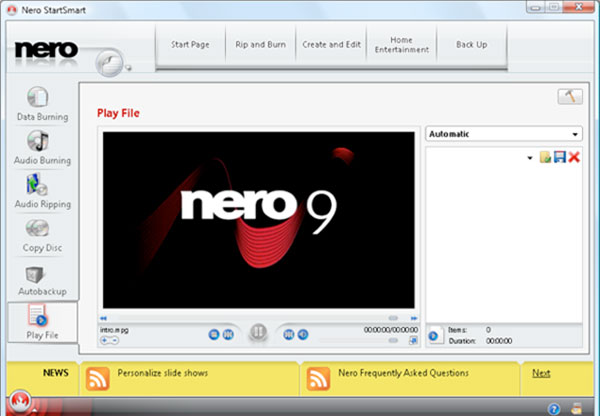Start the Copy Disc task

(x=42, y=235)
